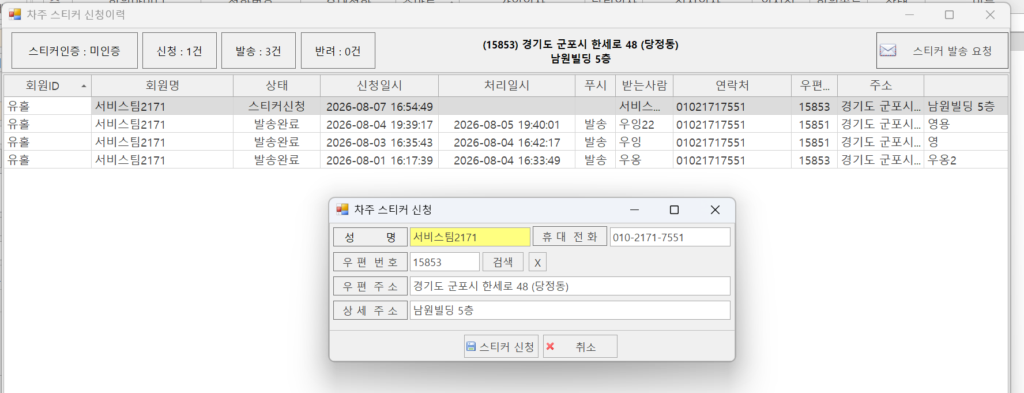Click the 스티커 발송 요청 button

(941, 51)
